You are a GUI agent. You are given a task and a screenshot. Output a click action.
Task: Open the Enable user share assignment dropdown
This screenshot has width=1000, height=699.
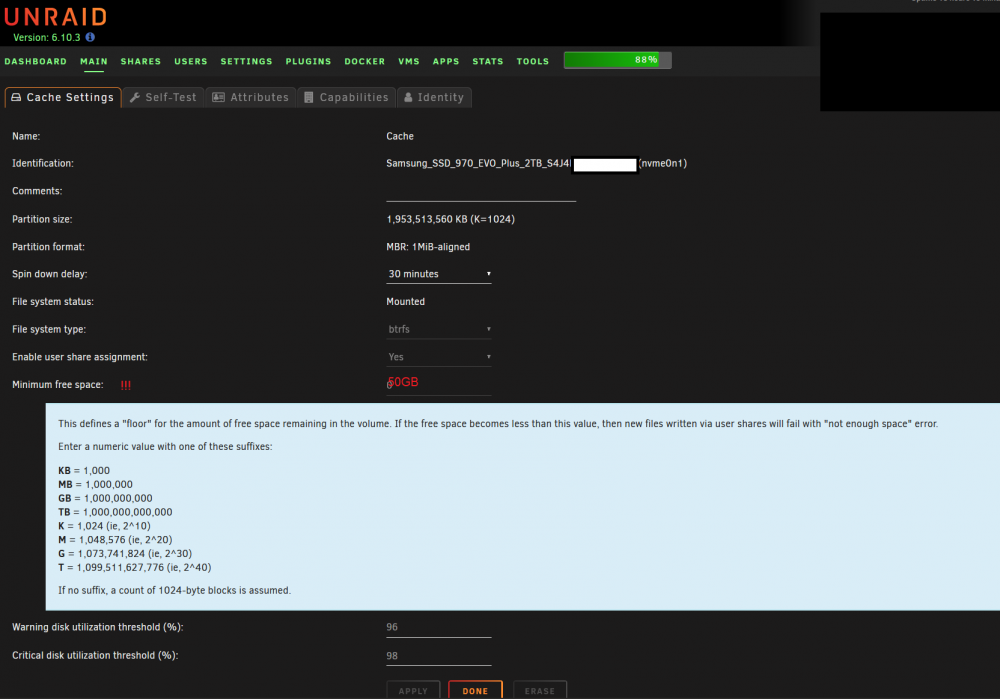[x=439, y=357]
